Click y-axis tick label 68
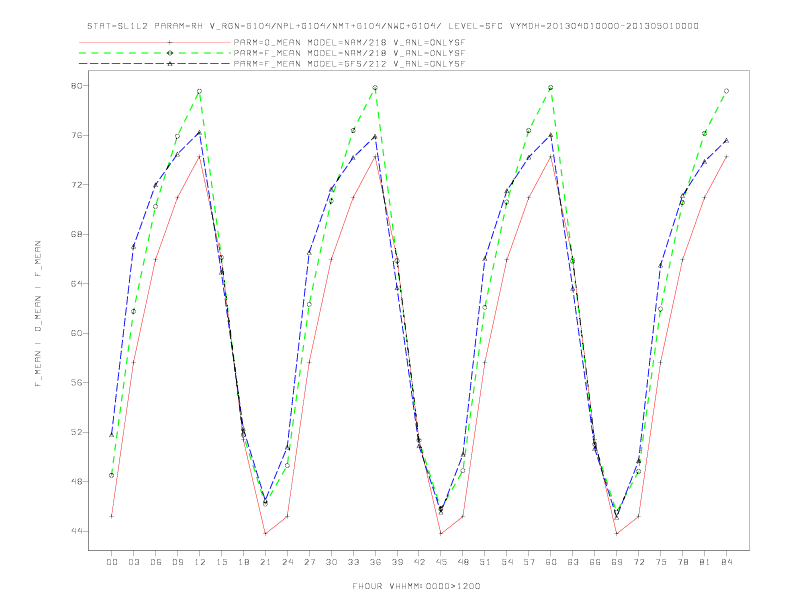Viewport: 792px width, 612px height. point(76,234)
